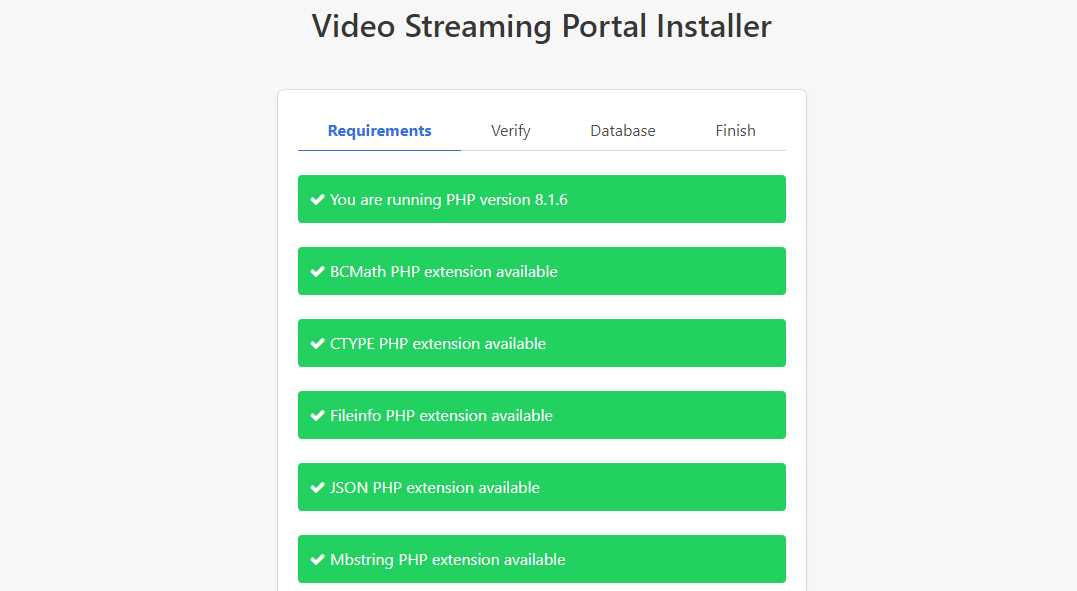Click the Fileinfo checkmark icon
1077x591 pixels.
(x=318, y=416)
